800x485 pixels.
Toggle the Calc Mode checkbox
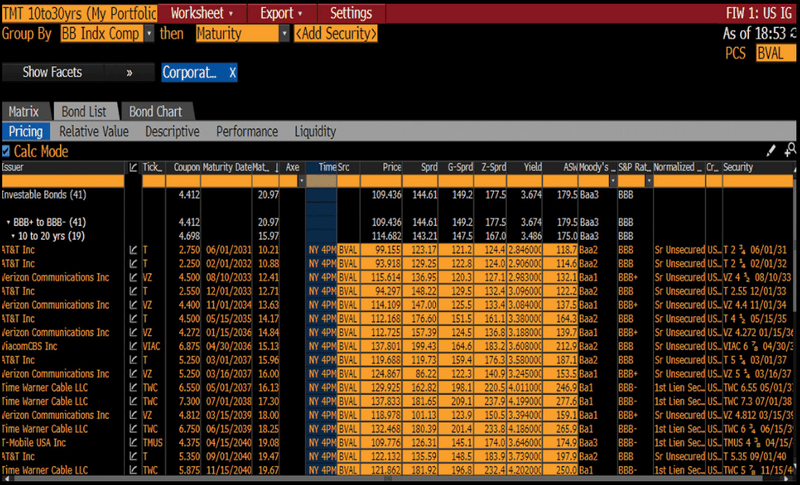[x=6, y=151]
